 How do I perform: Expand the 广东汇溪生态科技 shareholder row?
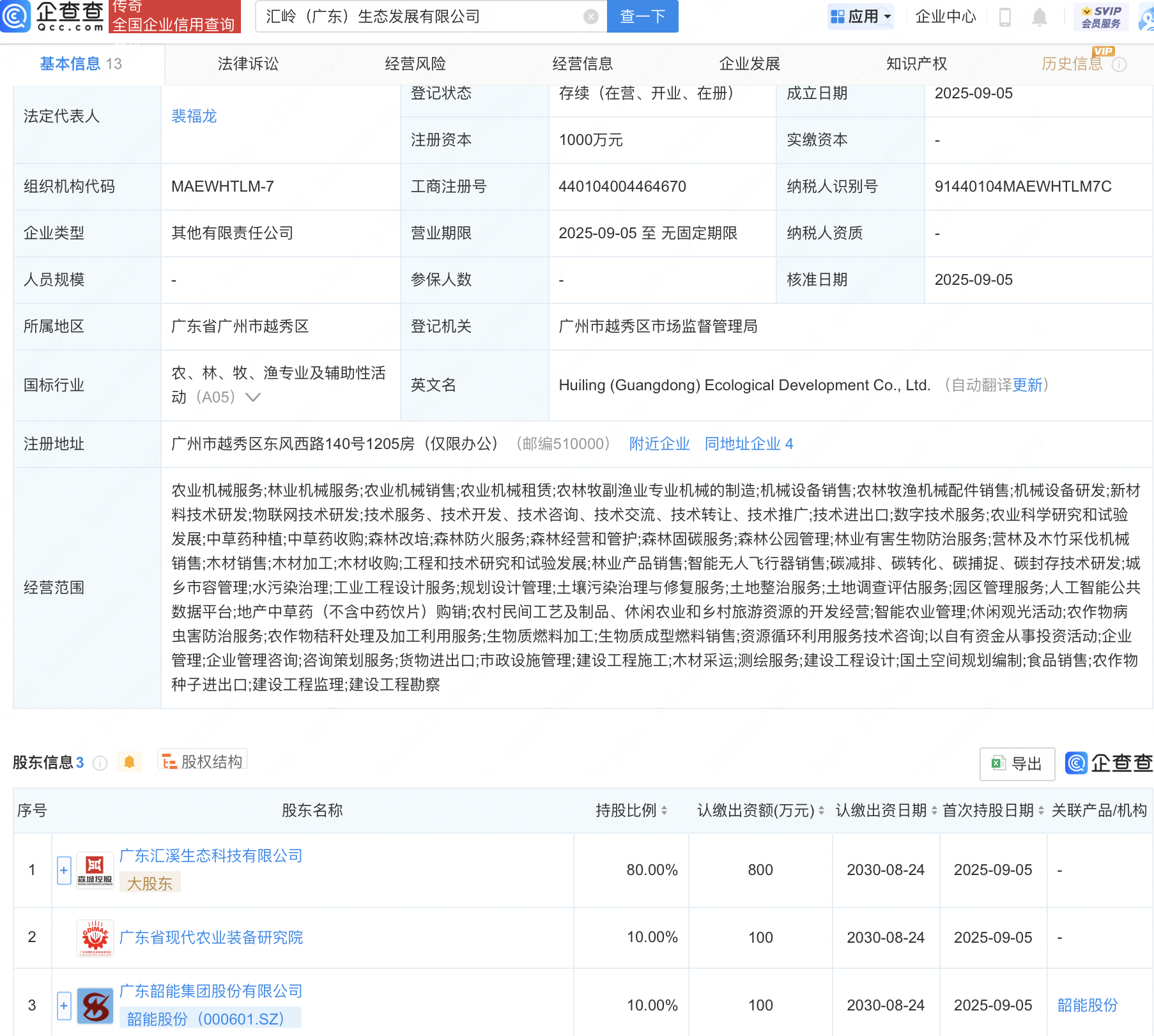[x=64, y=870]
